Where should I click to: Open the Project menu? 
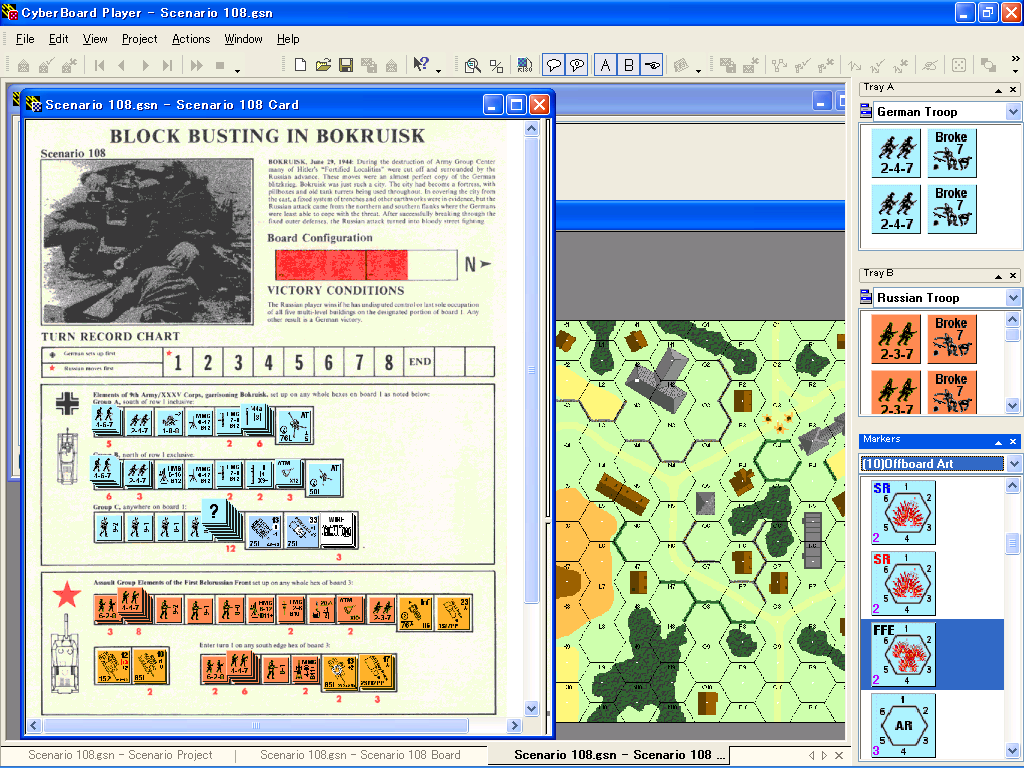coord(140,39)
